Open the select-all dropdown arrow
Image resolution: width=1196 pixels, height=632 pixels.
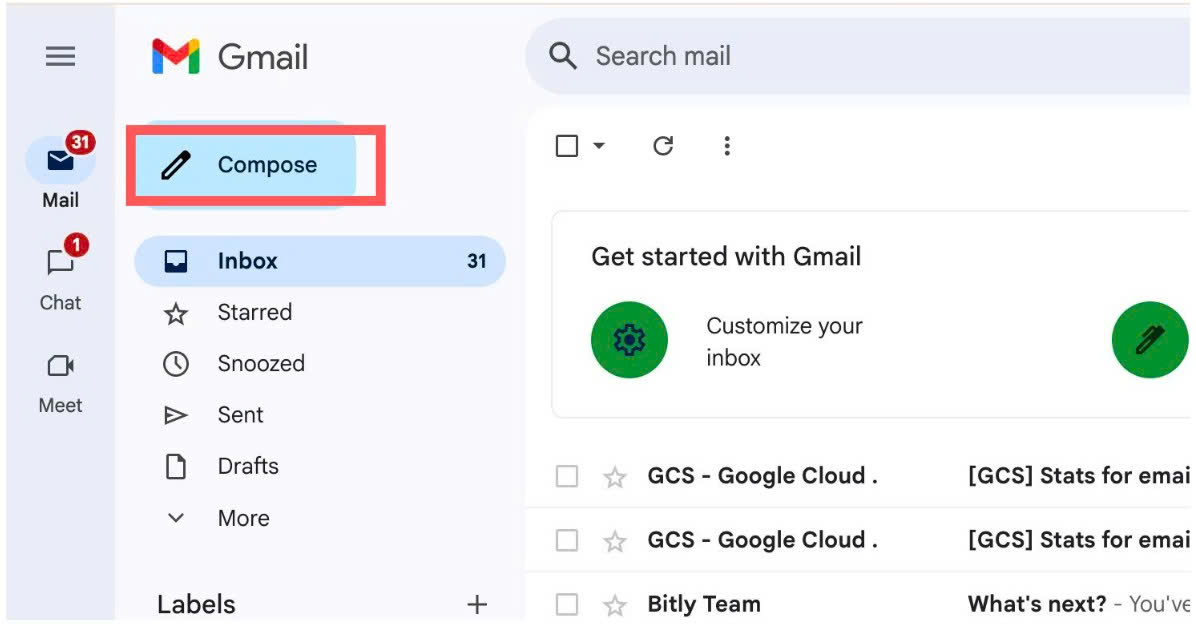(x=599, y=146)
